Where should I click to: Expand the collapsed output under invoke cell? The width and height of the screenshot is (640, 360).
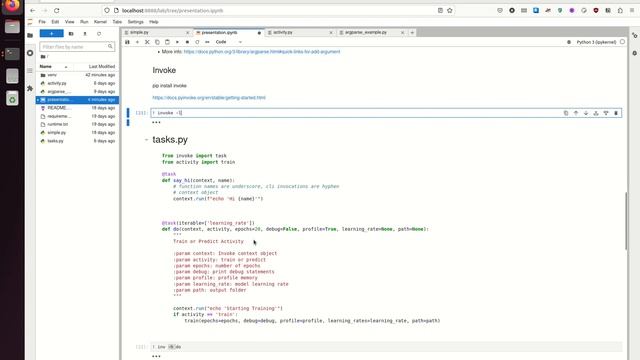point(156,122)
